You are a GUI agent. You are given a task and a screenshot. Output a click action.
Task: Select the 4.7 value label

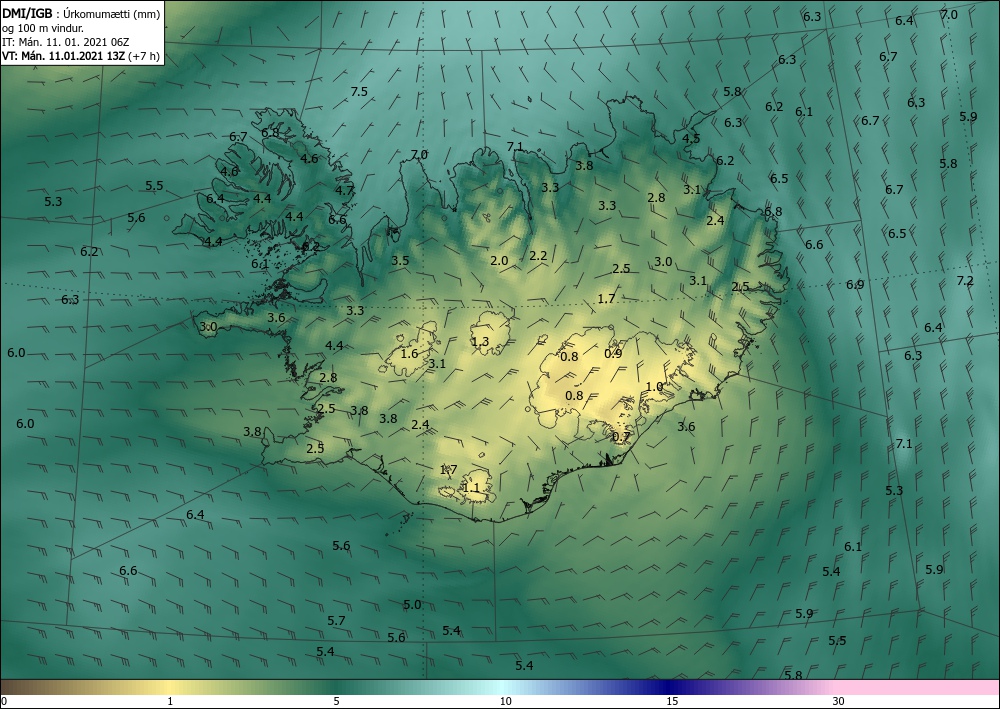click(x=344, y=190)
